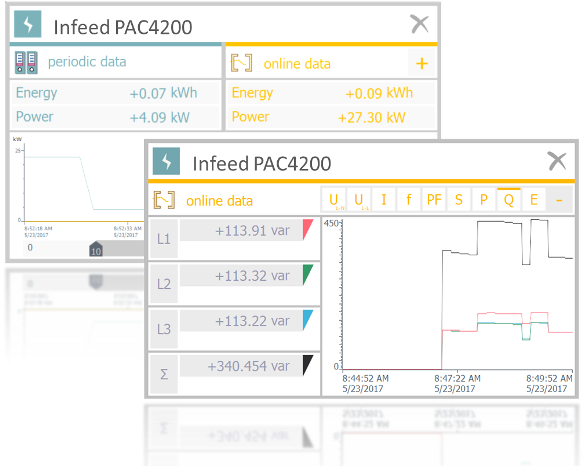
Task: Click the online data bracket icon in the back window
Action: pyautogui.click(x=241, y=63)
